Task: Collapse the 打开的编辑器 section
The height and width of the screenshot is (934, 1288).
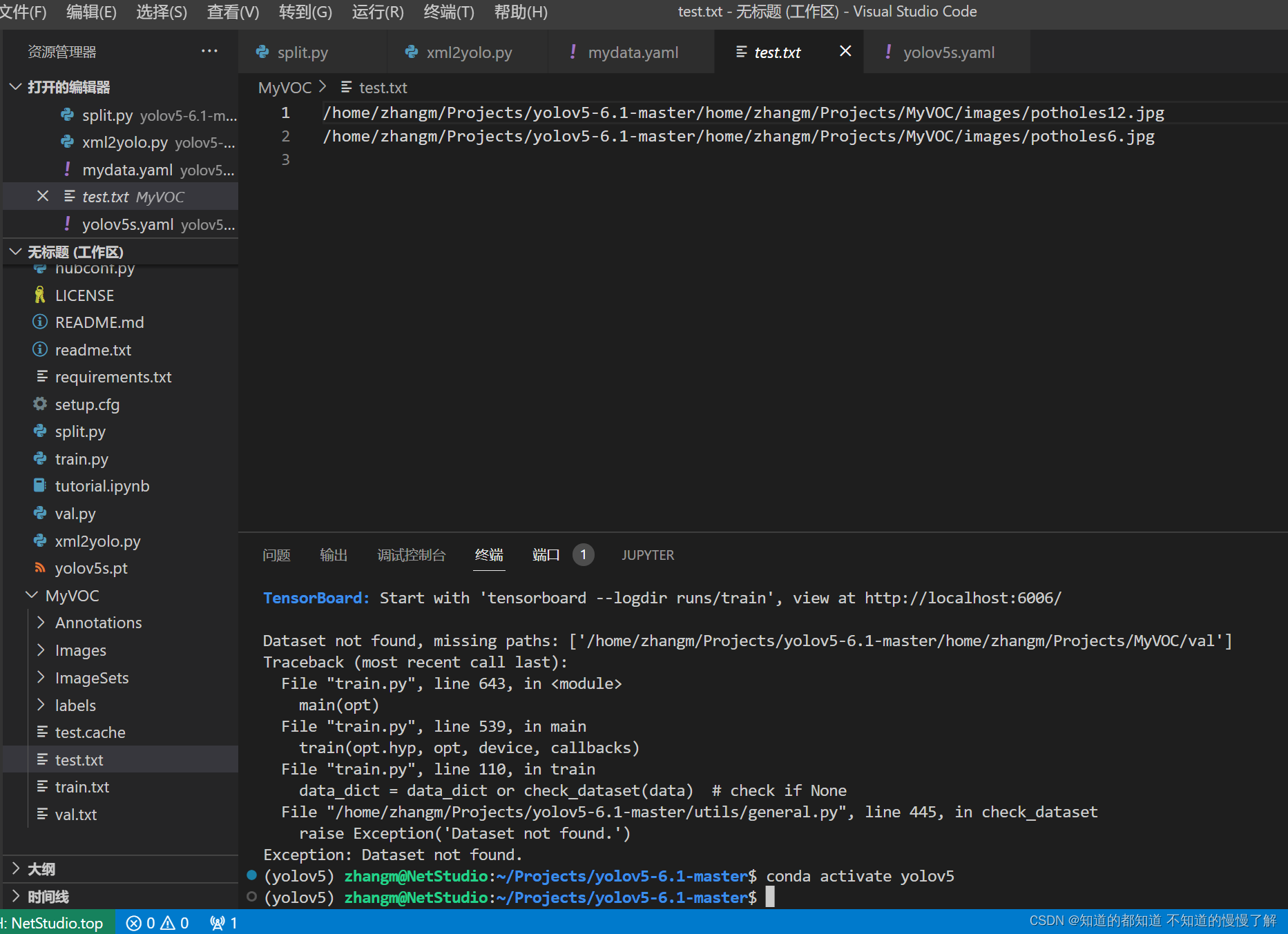Action: (16, 87)
